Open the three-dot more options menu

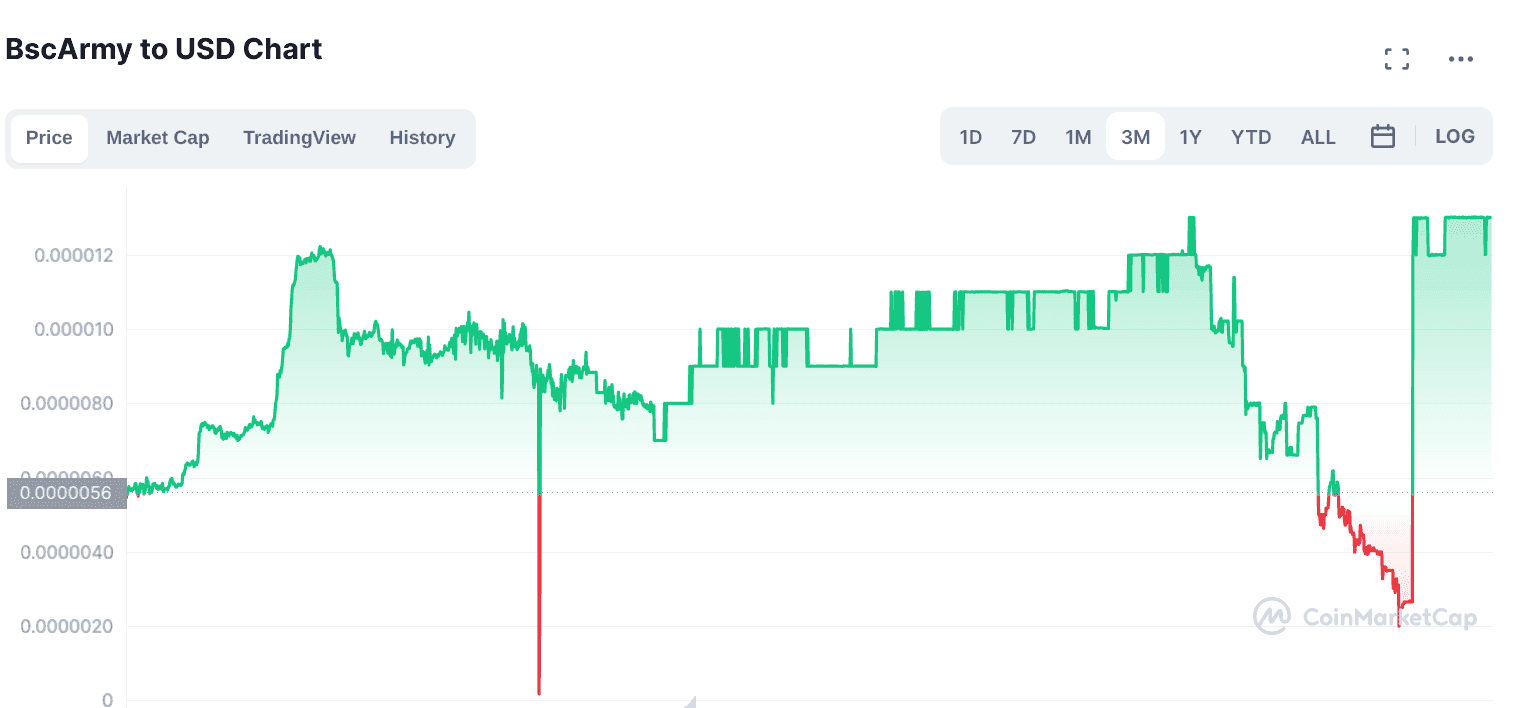point(1460,59)
